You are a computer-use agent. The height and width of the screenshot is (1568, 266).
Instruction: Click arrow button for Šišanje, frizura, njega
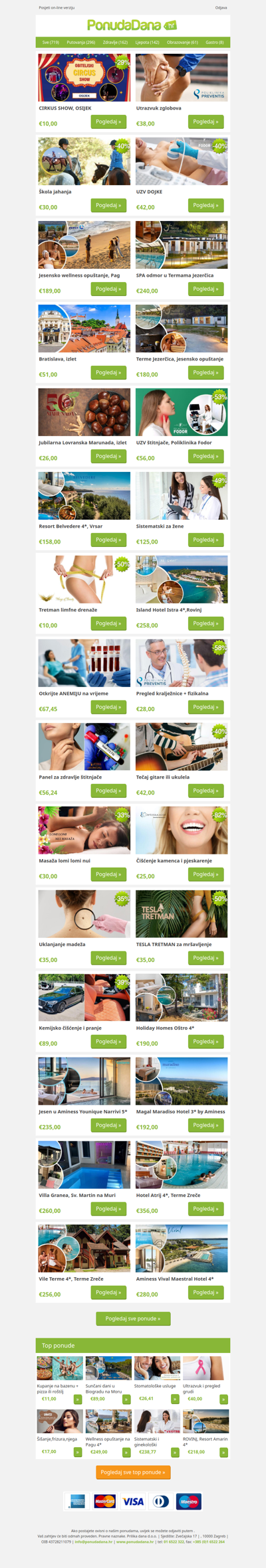click(x=78, y=1452)
